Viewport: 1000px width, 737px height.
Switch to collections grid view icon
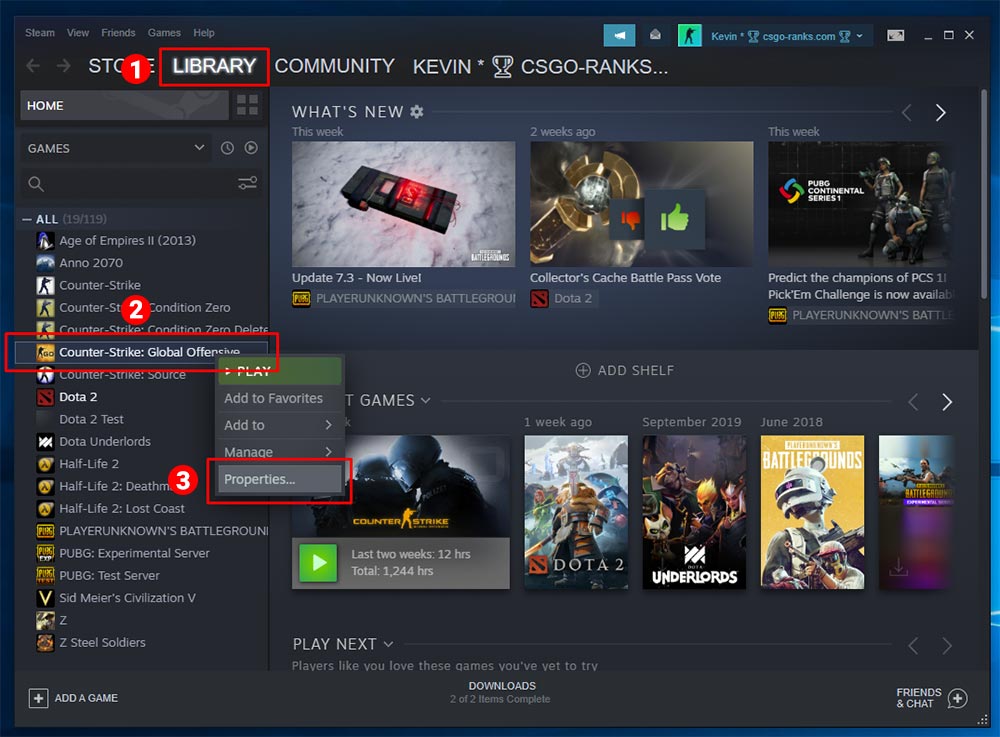click(247, 105)
